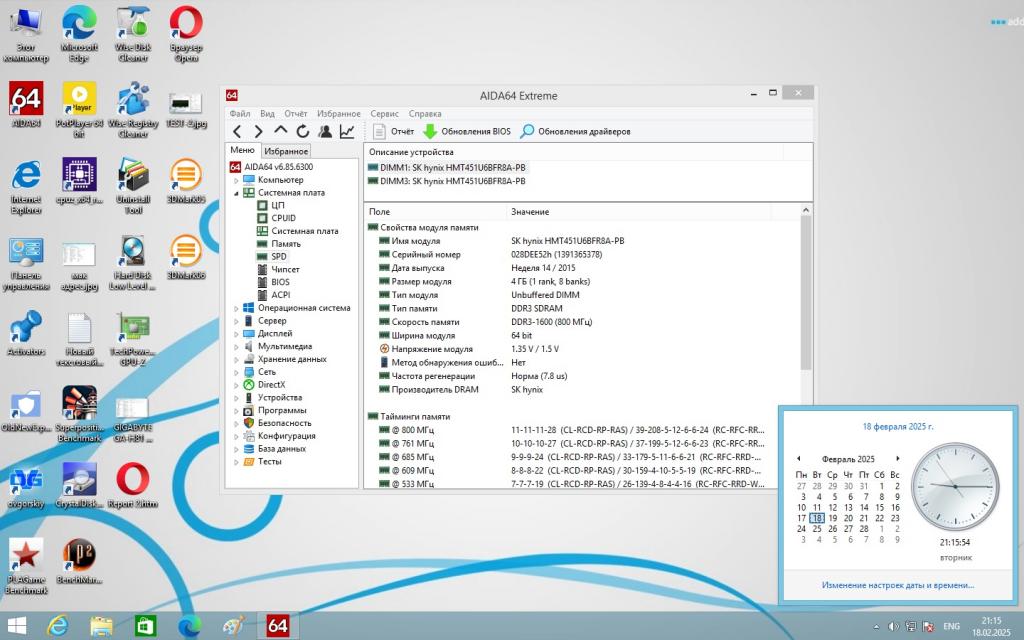Open the Сервис menu

tap(384, 114)
